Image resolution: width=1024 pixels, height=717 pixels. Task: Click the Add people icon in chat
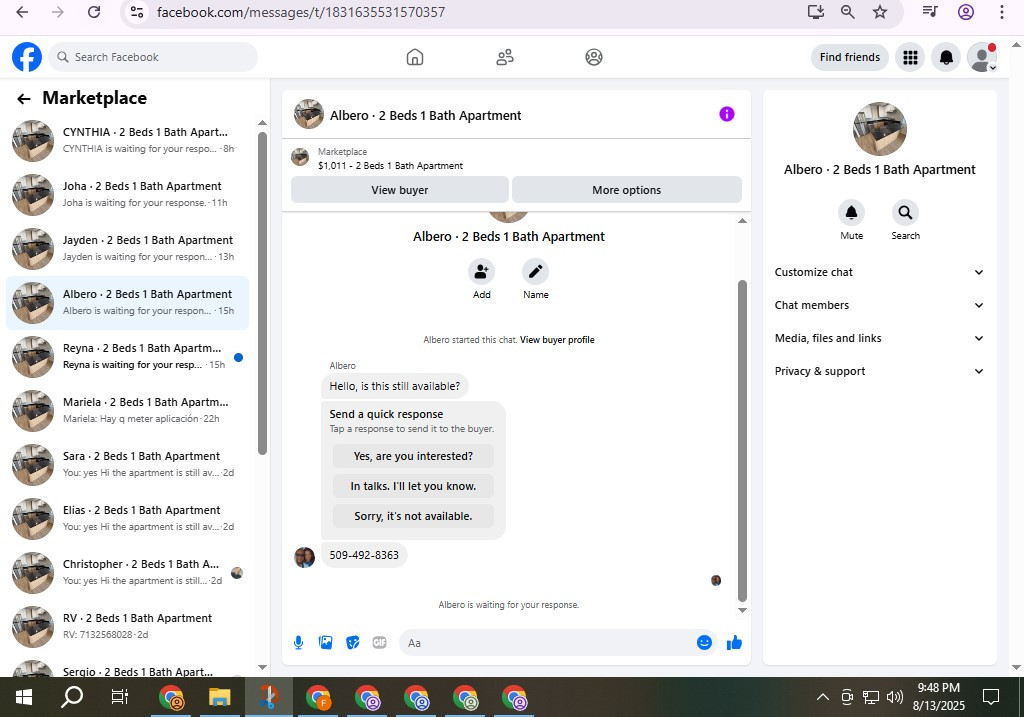(x=481, y=272)
